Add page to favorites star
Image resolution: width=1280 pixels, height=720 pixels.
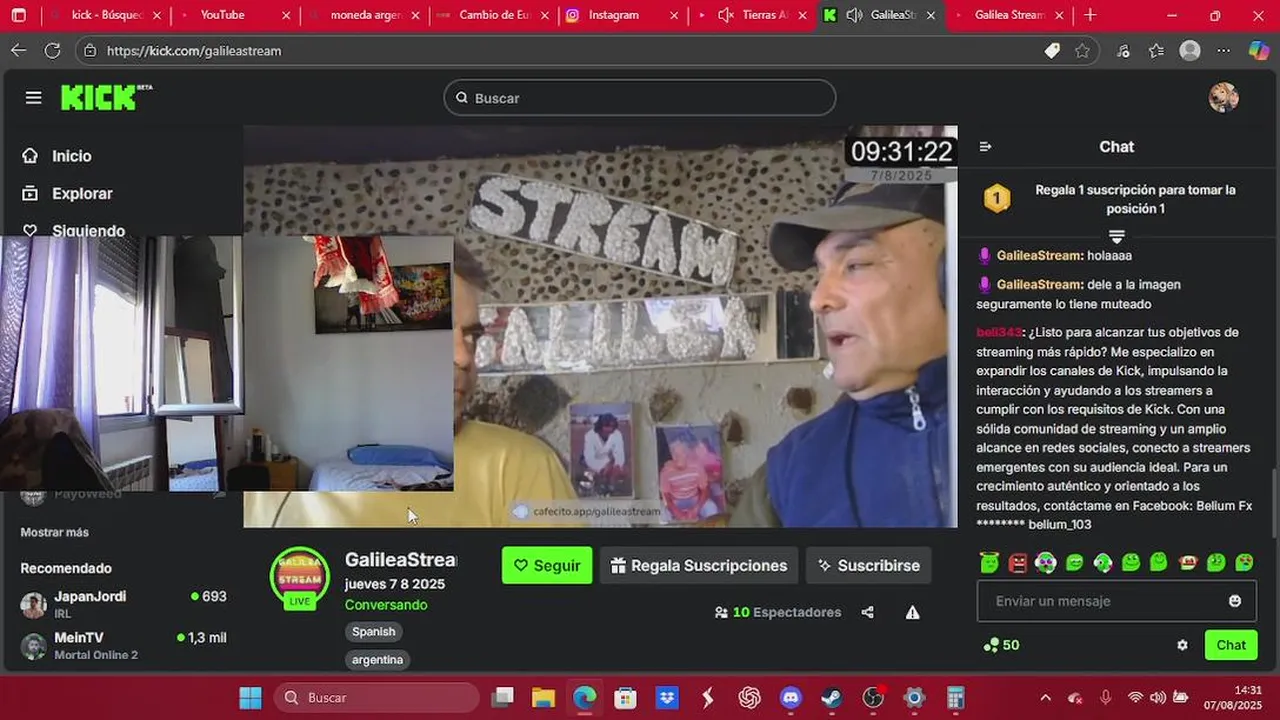point(1082,50)
